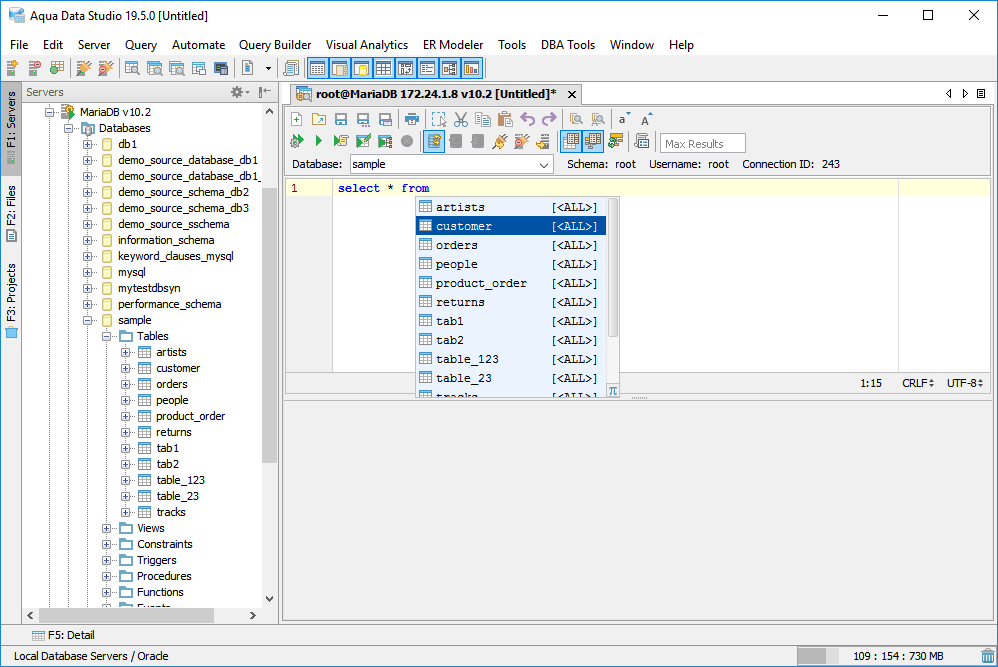Click the Print icon in editor toolbar

point(411,119)
